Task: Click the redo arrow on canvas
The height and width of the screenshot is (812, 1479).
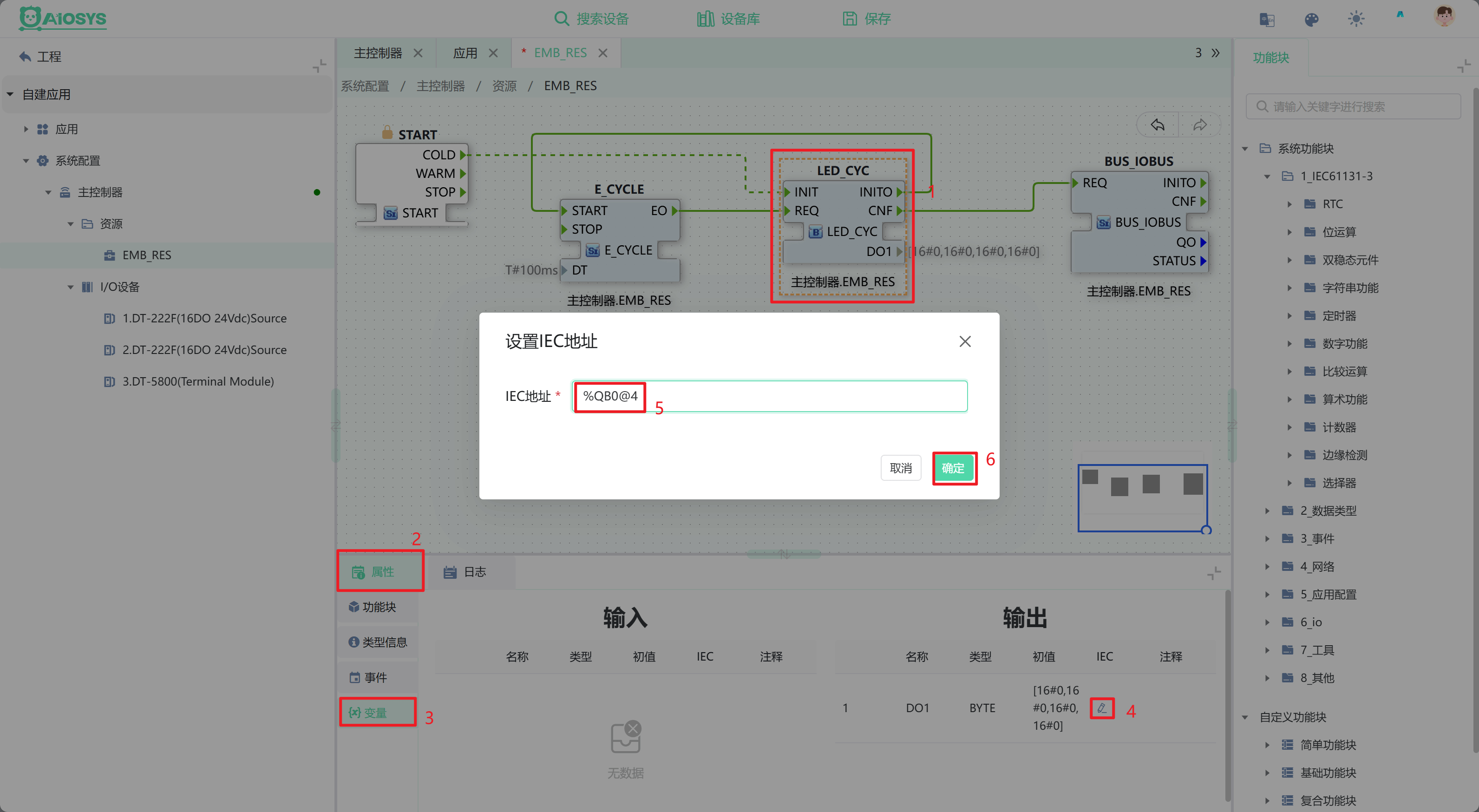Action: click(1199, 124)
